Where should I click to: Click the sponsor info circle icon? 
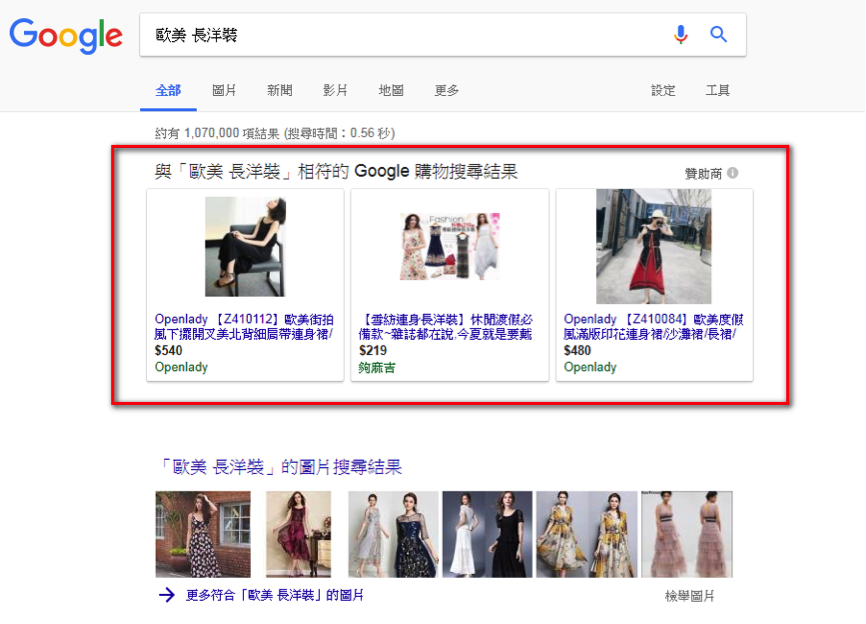pos(733,173)
